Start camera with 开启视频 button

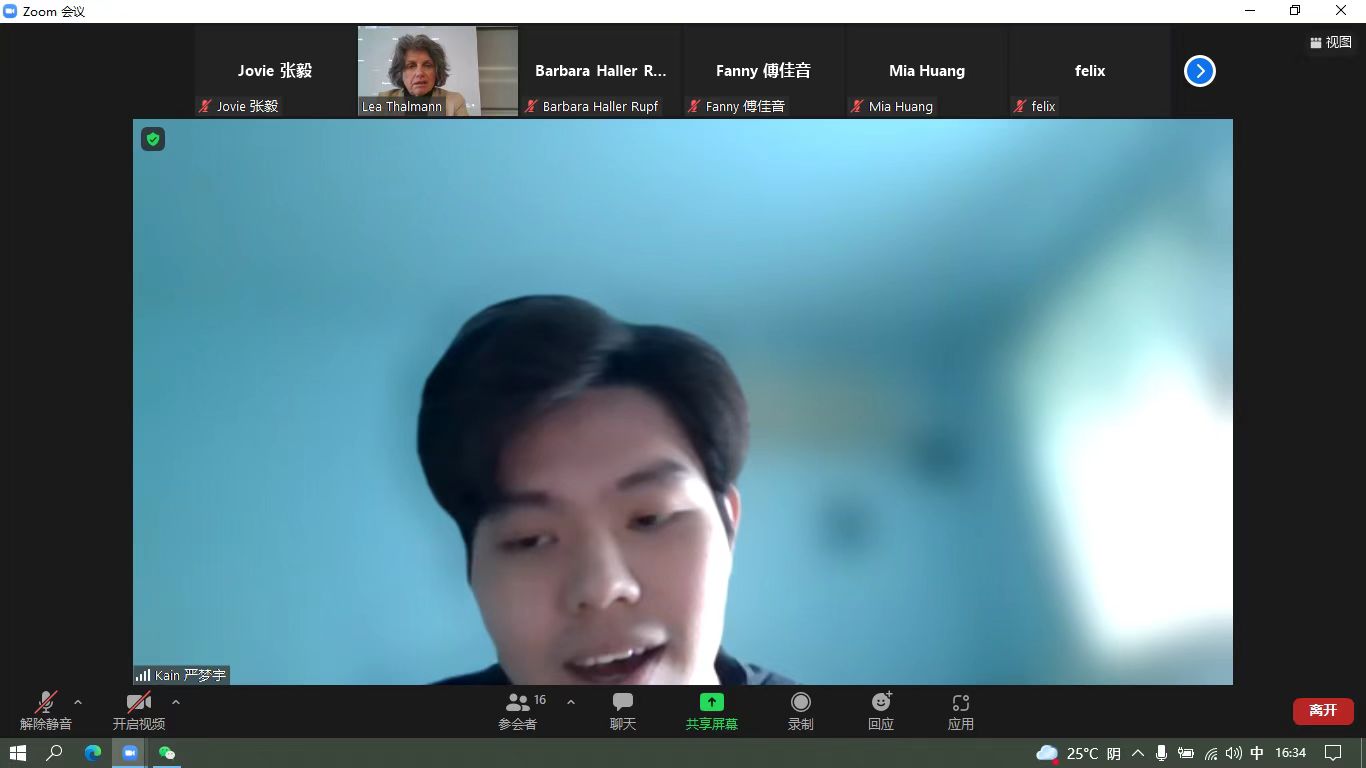139,711
